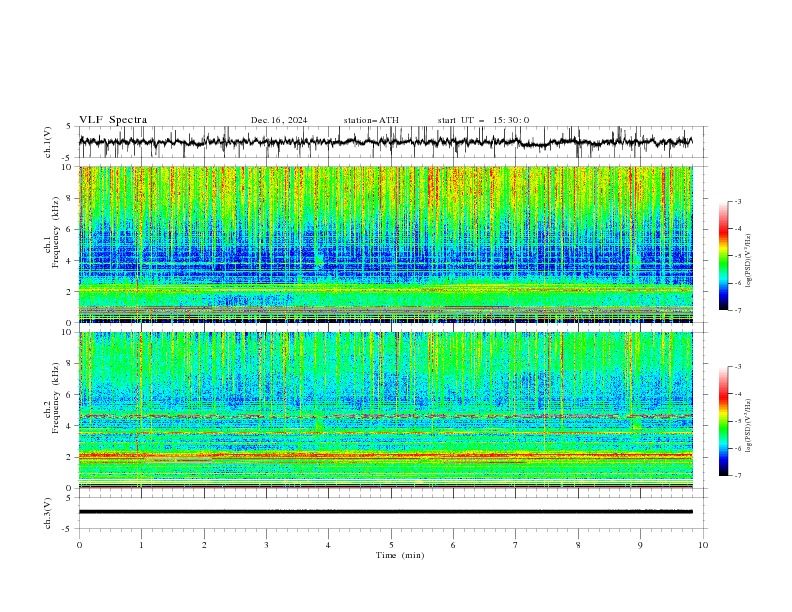792x612 pixels.
Task: Click the "Time (min)" axis label
Action: [x=400, y=555]
